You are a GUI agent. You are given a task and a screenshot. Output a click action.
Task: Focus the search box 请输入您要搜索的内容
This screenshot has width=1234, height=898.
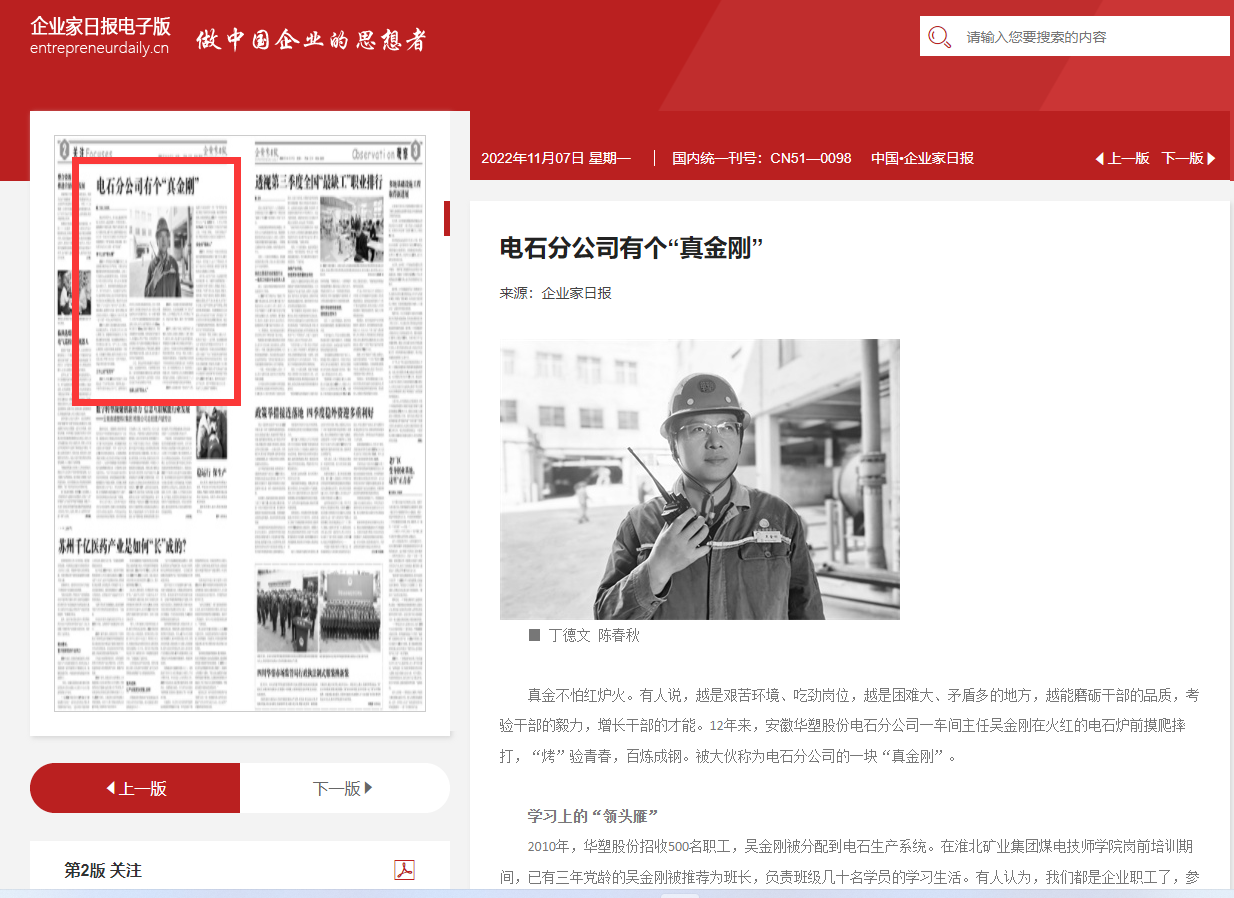(1090, 37)
